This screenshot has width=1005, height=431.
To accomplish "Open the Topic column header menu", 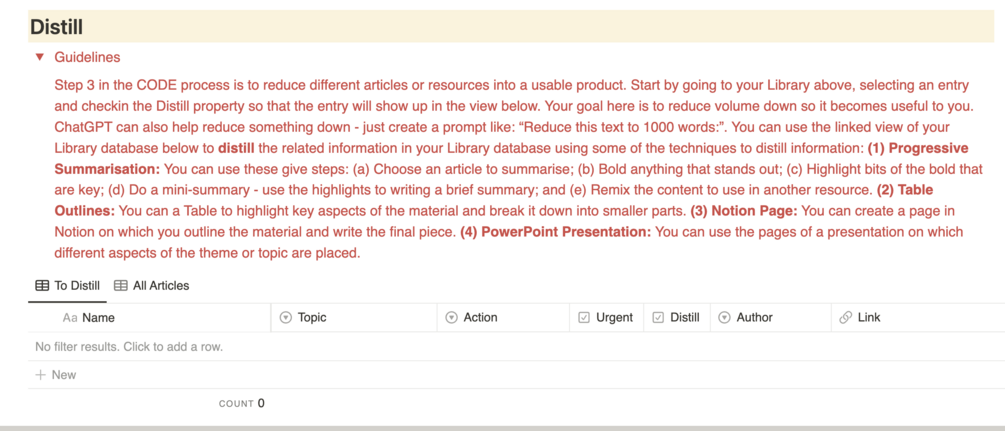I will [354, 317].
